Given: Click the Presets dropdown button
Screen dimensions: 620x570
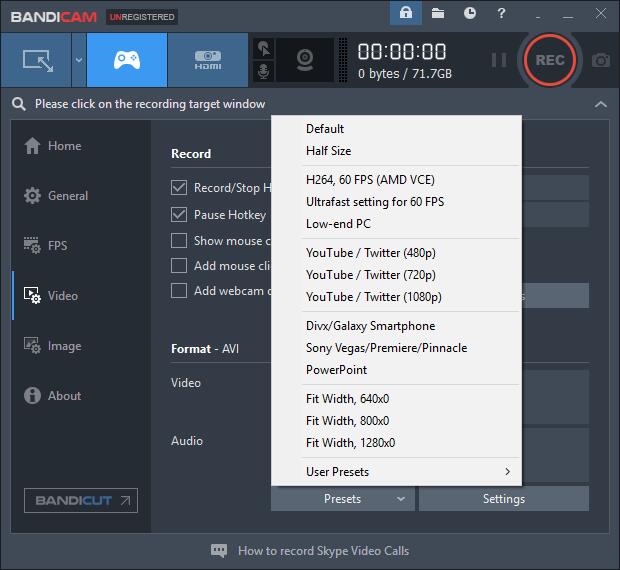Looking at the screenshot, I should (x=343, y=499).
